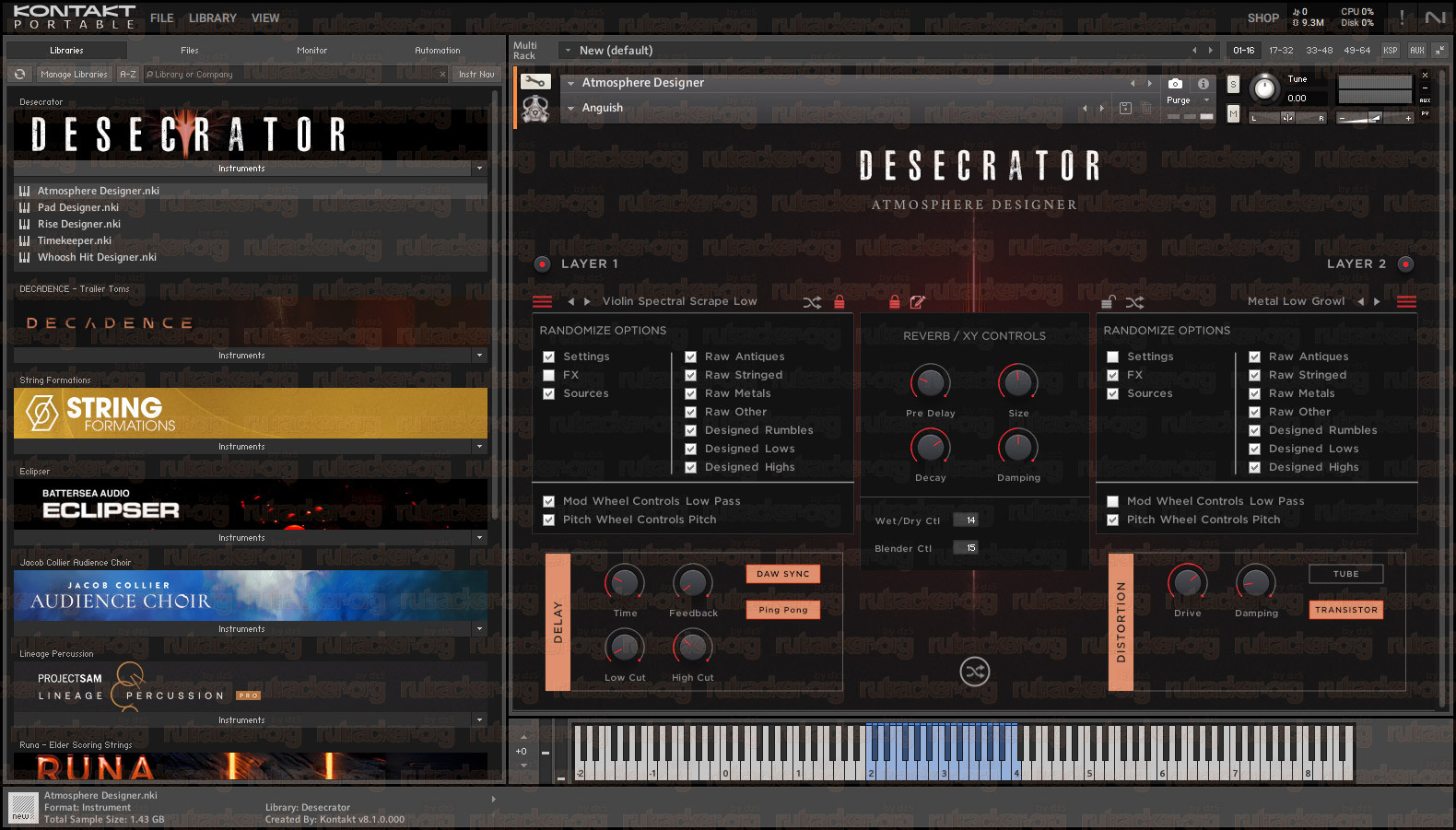Expand Audience Choir Instruments dropdown arrow

pyautogui.click(x=479, y=629)
